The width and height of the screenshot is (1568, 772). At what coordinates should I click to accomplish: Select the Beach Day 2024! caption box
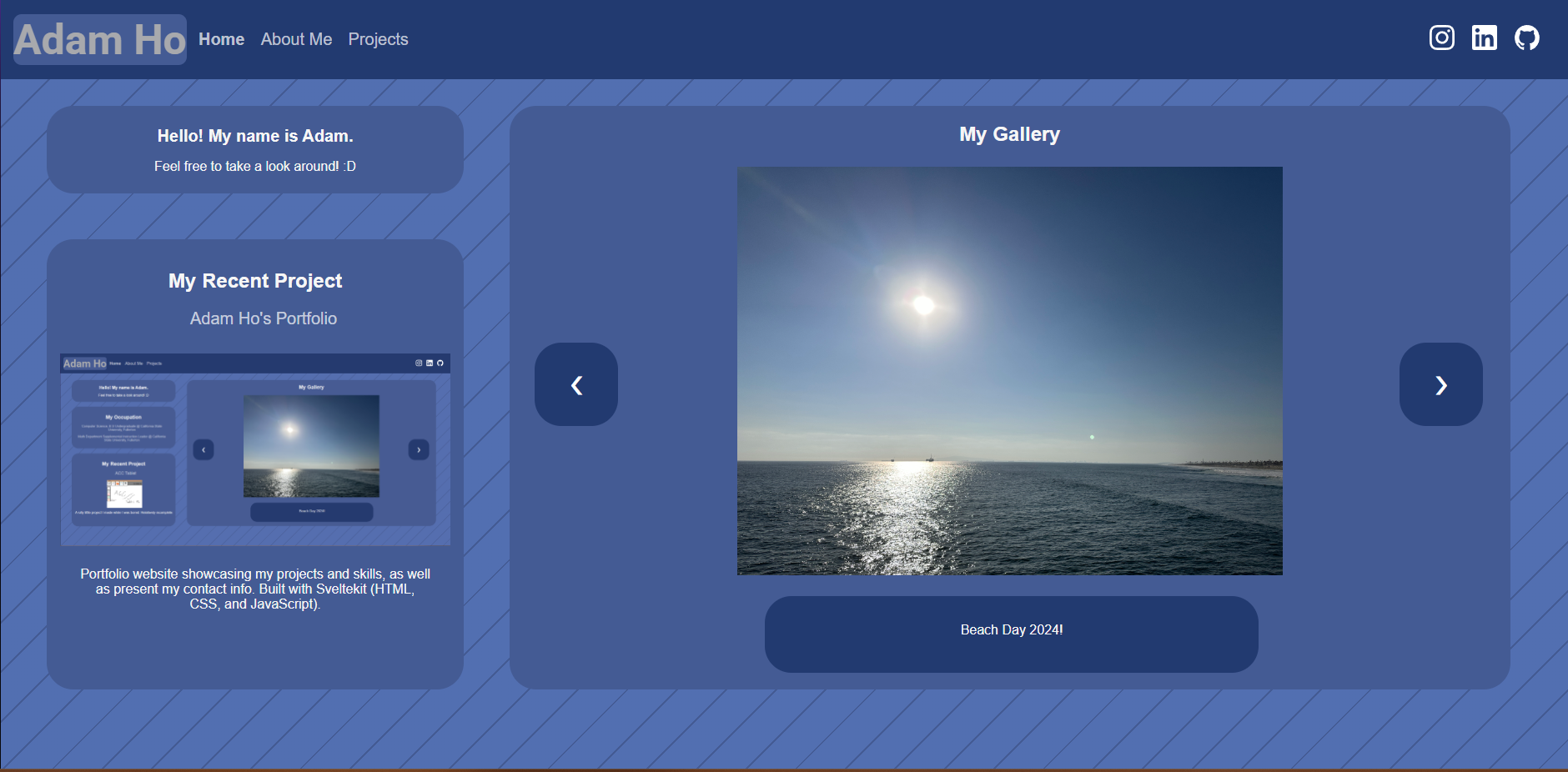pos(1011,634)
